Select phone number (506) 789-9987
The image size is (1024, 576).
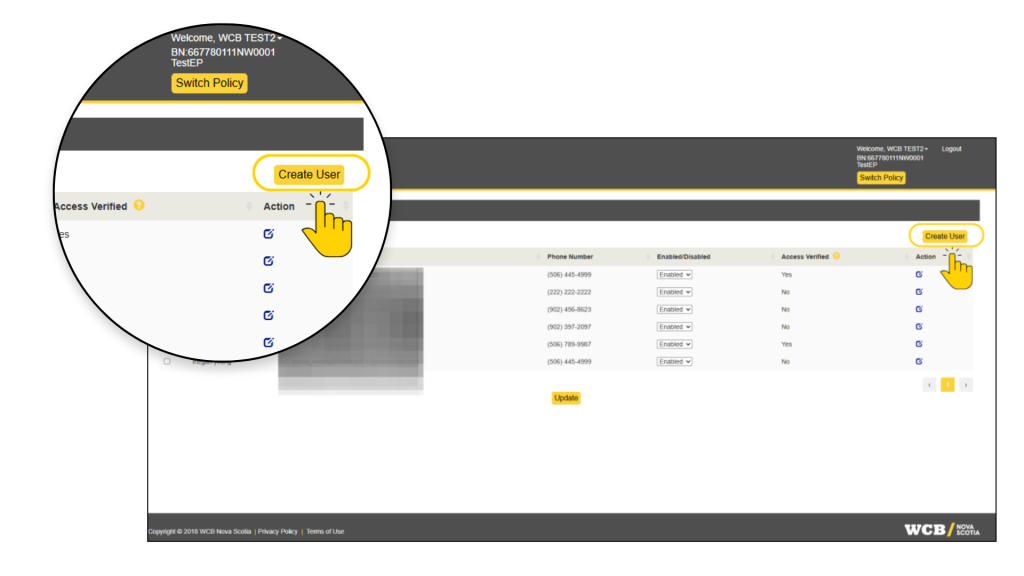[569, 344]
